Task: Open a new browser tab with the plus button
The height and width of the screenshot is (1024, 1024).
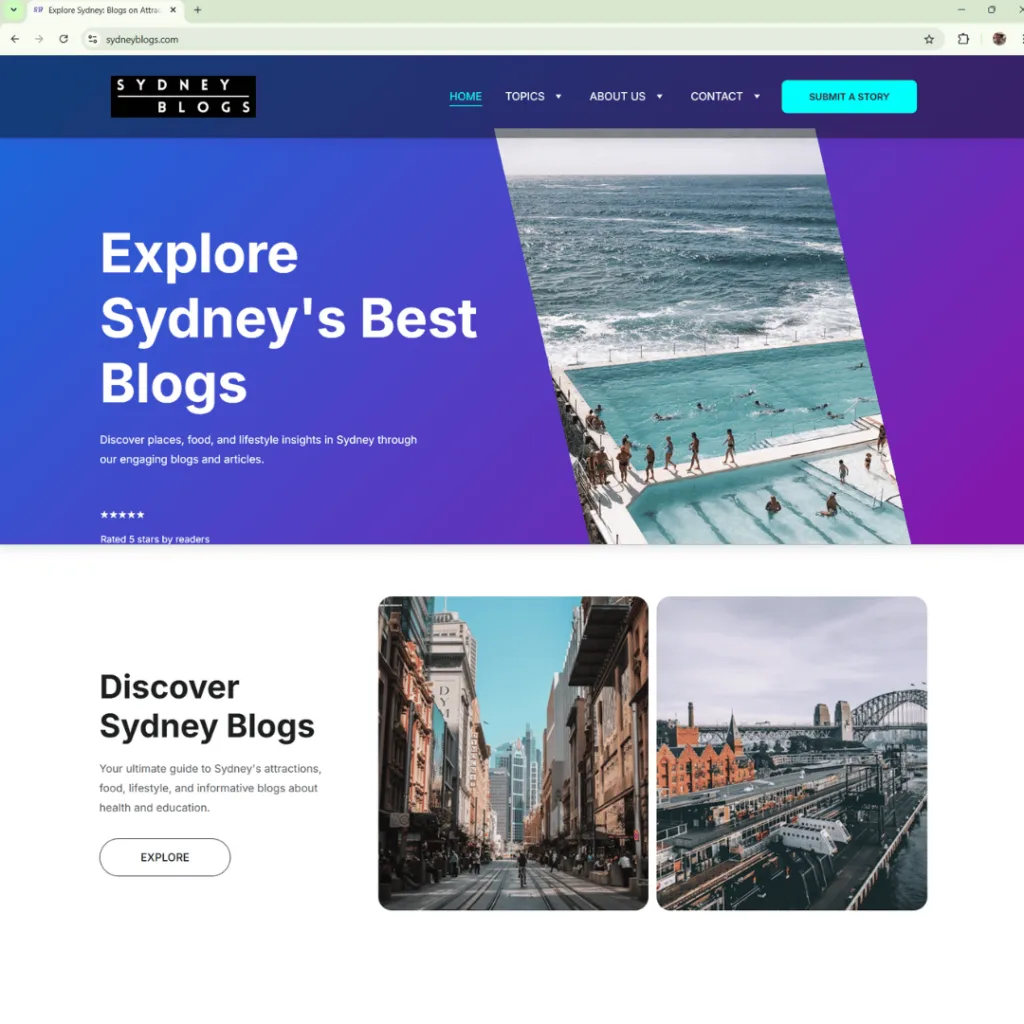Action: [197, 10]
